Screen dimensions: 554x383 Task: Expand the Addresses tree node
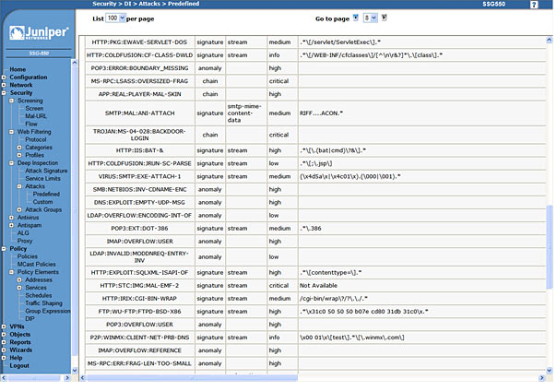[x=19, y=280]
